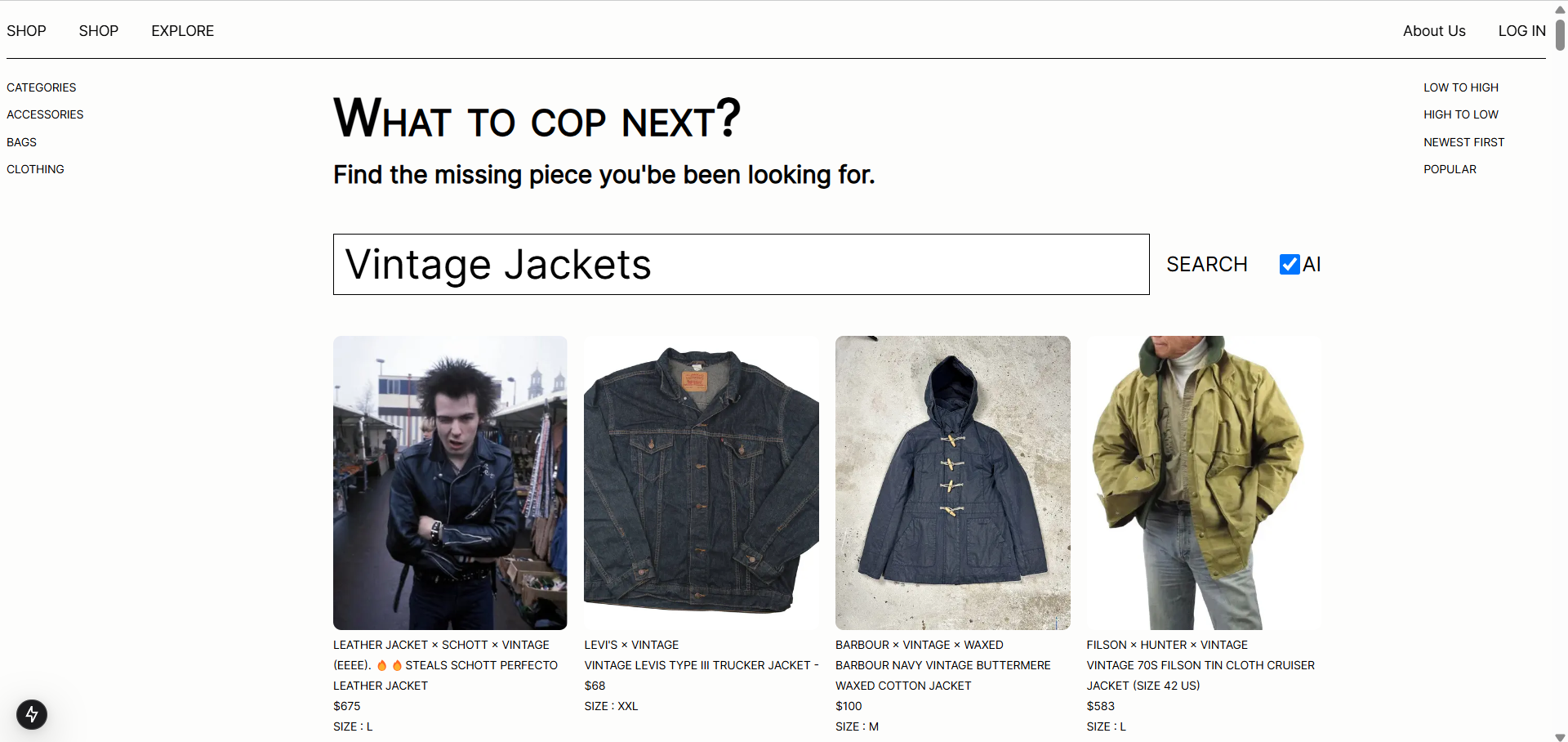1568x742 pixels.
Task: Sort results HIGH TO LOW
Action: [x=1461, y=114]
